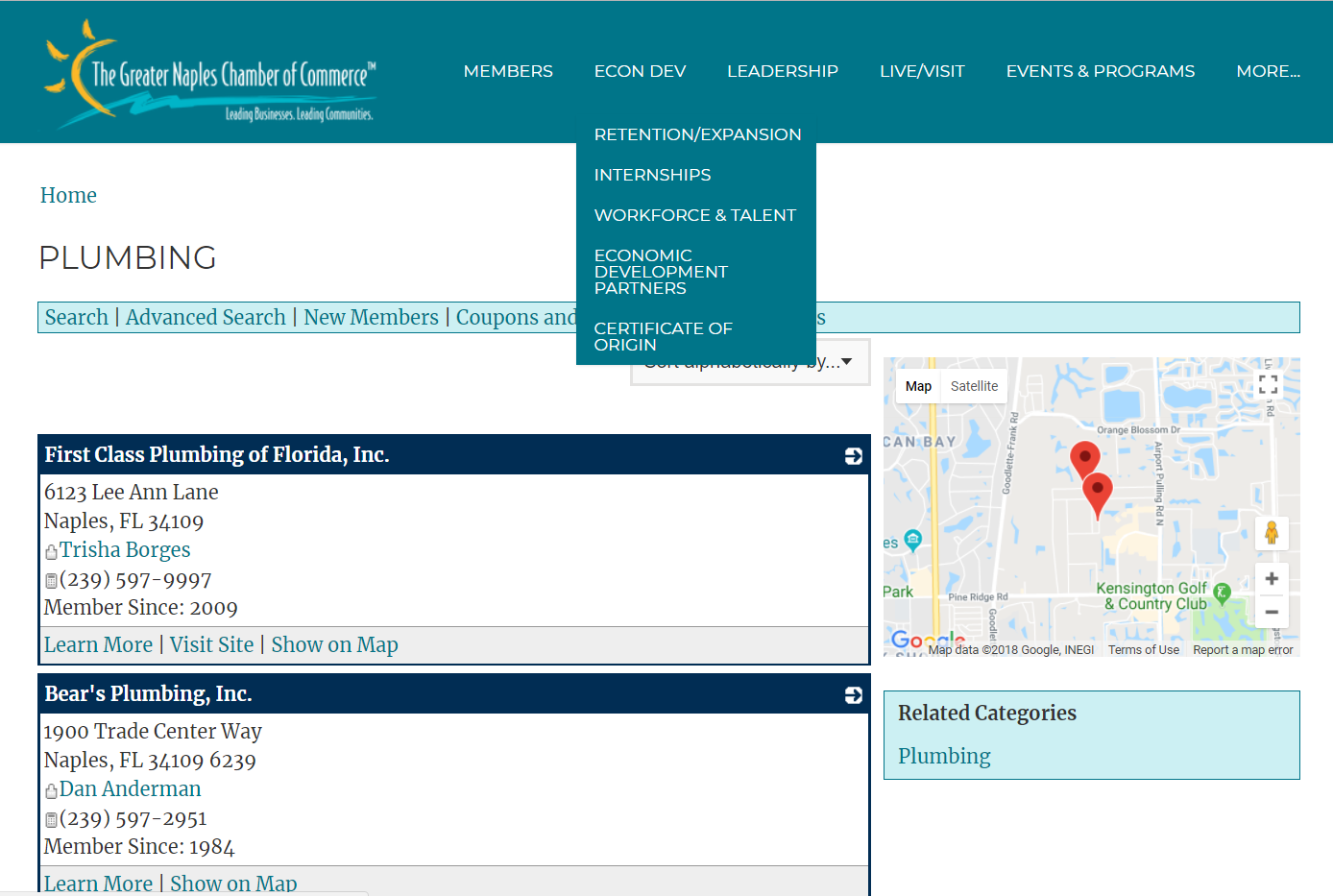
Task: Switch the map to Satellite view
Action: pos(974,386)
